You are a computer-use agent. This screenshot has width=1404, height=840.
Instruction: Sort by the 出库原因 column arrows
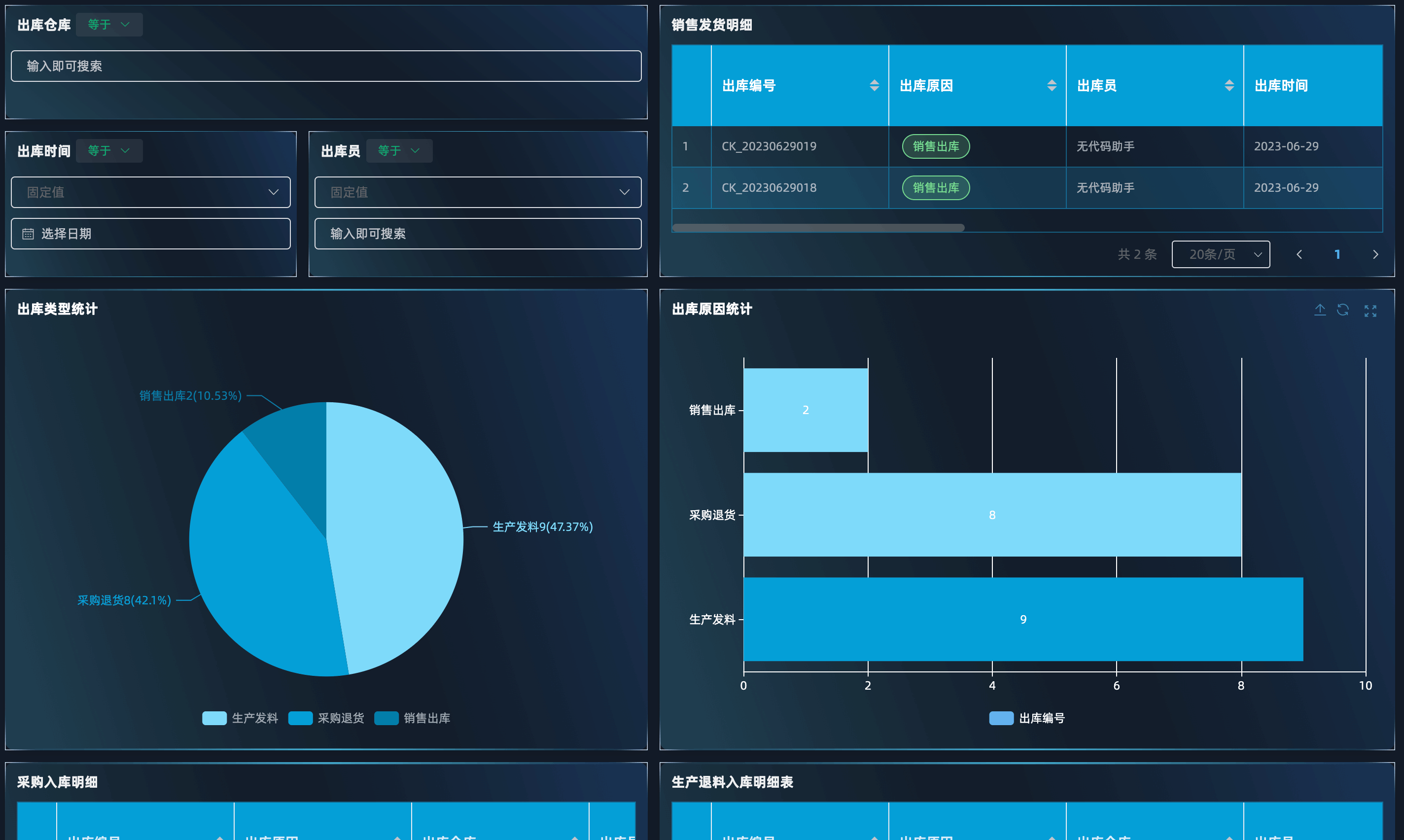[x=1052, y=85]
